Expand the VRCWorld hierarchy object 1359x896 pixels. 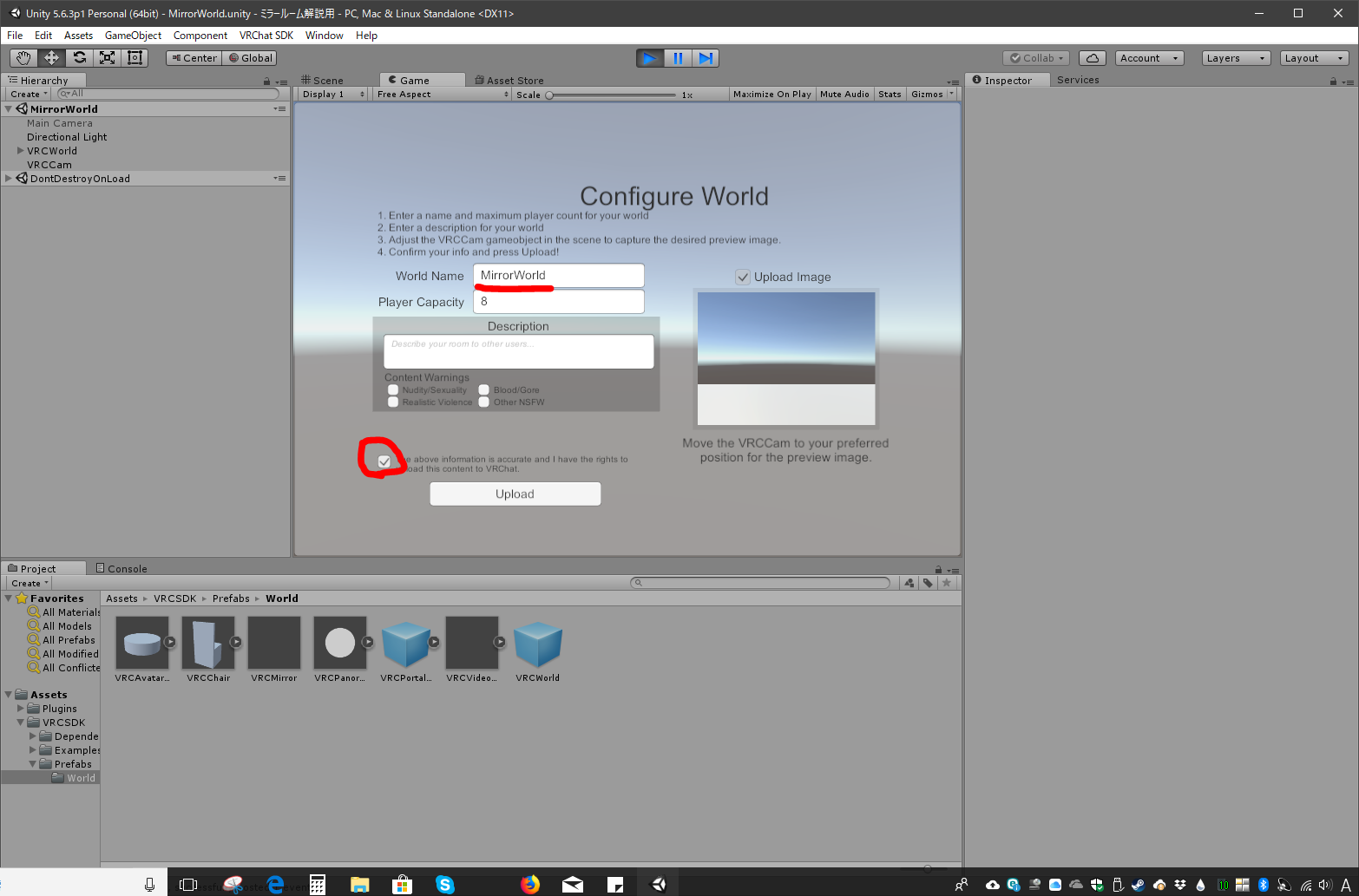(20, 151)
